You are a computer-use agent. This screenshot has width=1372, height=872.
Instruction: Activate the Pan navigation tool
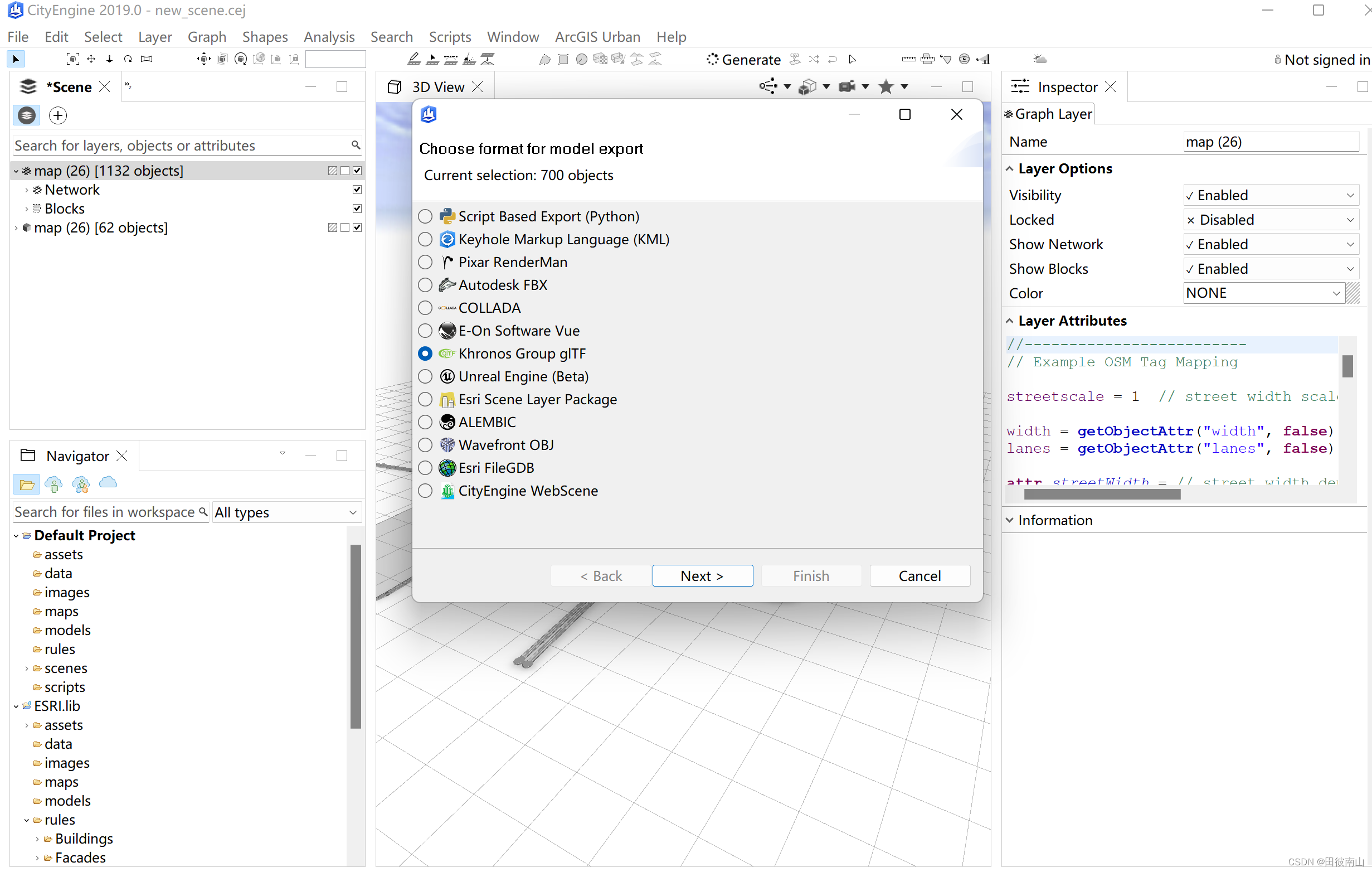coord(91,59)
